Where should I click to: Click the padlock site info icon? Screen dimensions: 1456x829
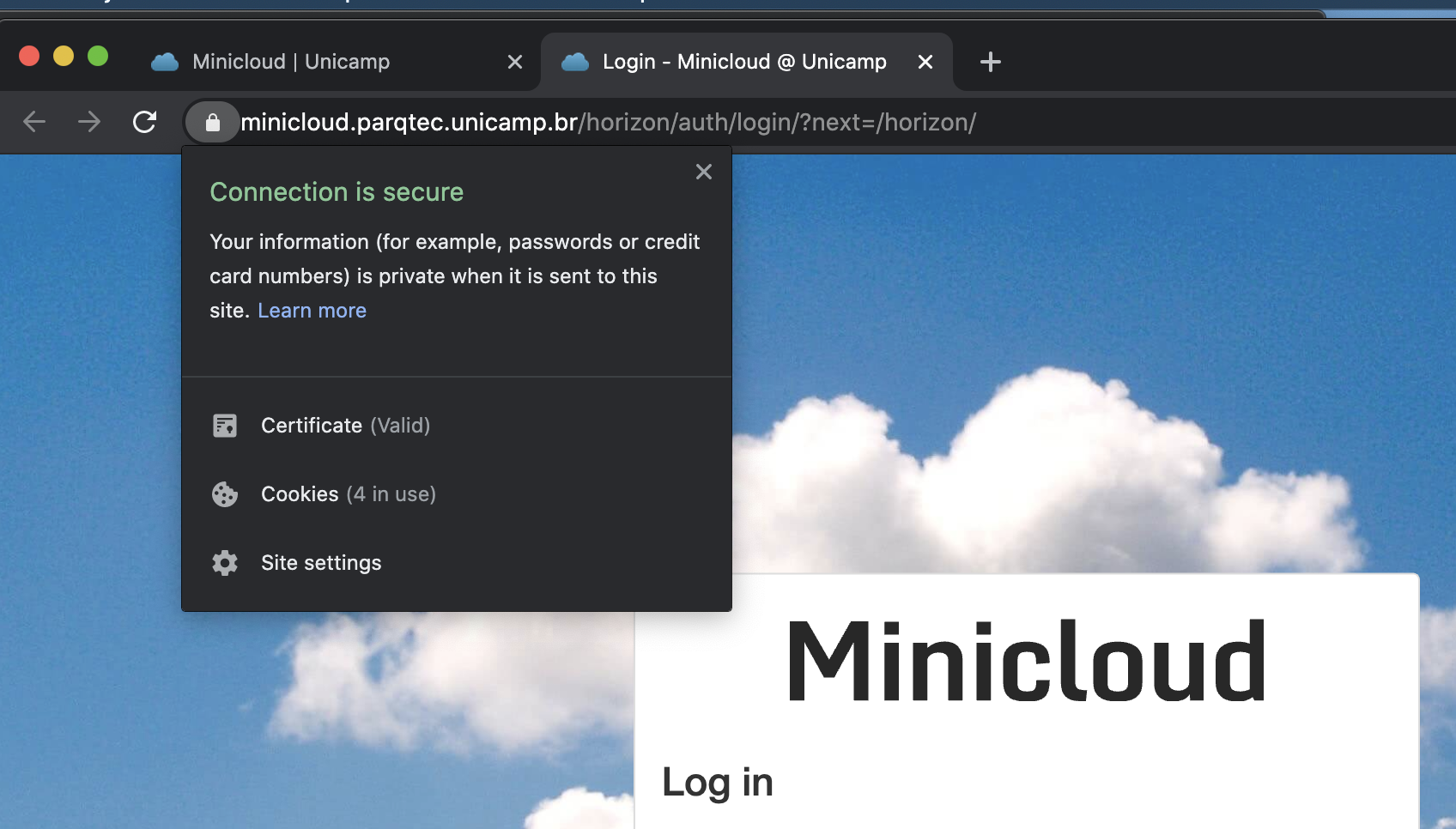pos(213,123)
